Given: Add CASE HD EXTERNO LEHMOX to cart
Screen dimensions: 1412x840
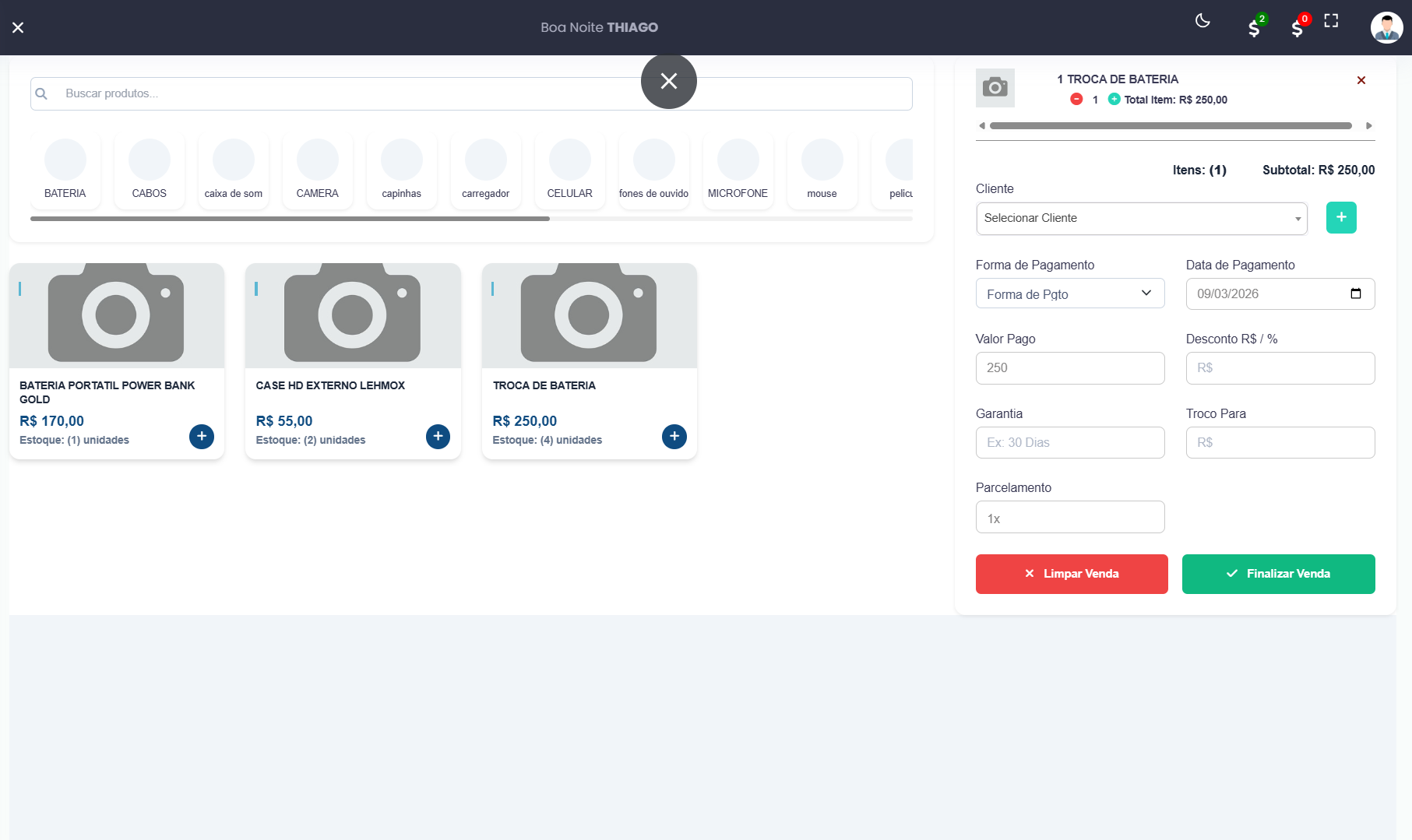Looking at the screenshot, I should tap(438, 437).
